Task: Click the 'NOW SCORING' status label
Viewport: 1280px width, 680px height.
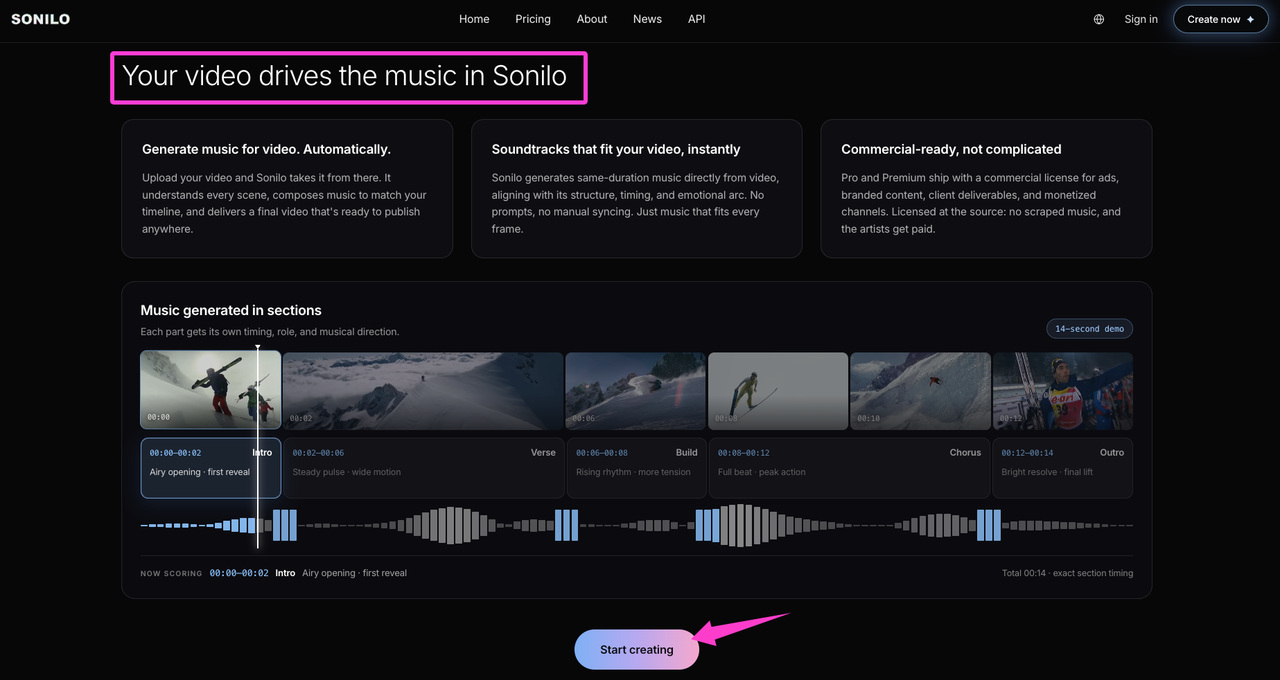Action: (x=171, y=574)
